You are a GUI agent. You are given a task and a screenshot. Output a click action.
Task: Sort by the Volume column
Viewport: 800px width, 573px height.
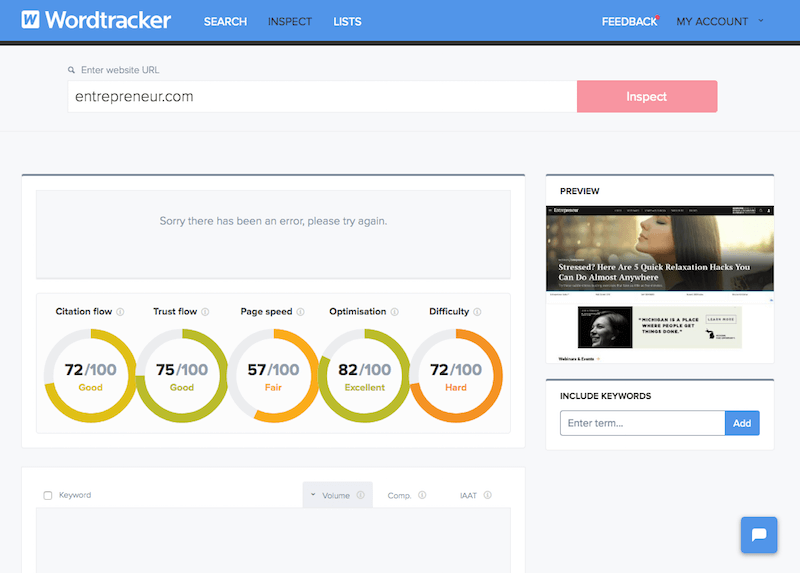[336, 495]
